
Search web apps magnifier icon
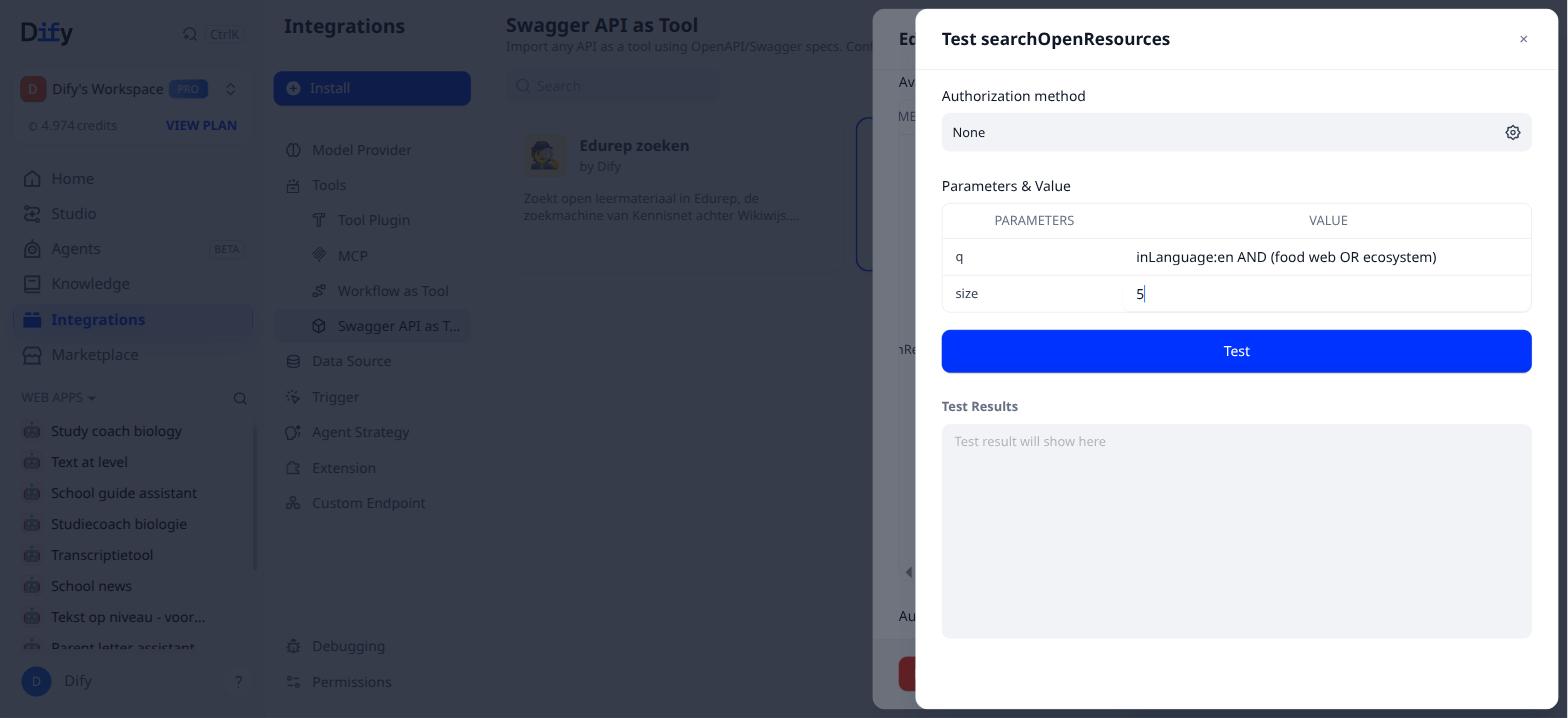(x=240, y=399)
